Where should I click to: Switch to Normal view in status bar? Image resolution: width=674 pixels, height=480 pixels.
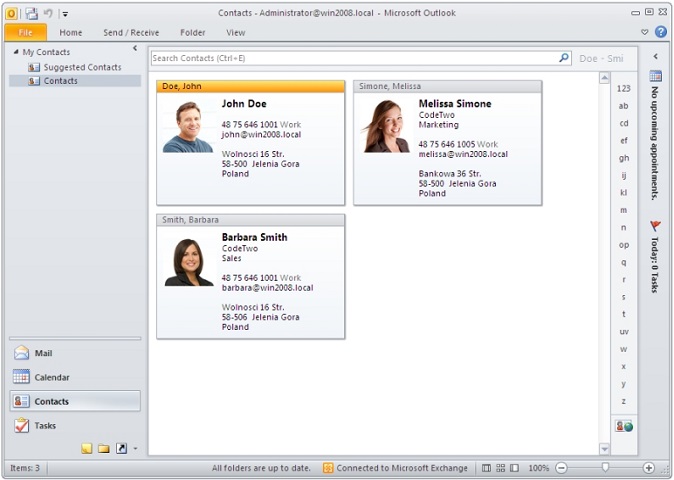click(x=486, y=468)
